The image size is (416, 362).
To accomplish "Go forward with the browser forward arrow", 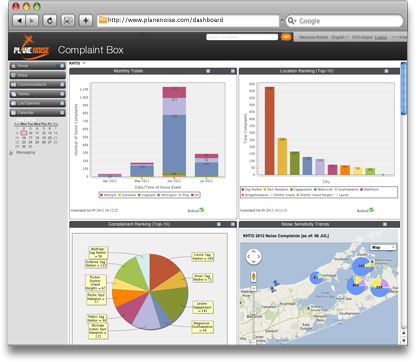I will pyautogui.click(x=32, y=21).
